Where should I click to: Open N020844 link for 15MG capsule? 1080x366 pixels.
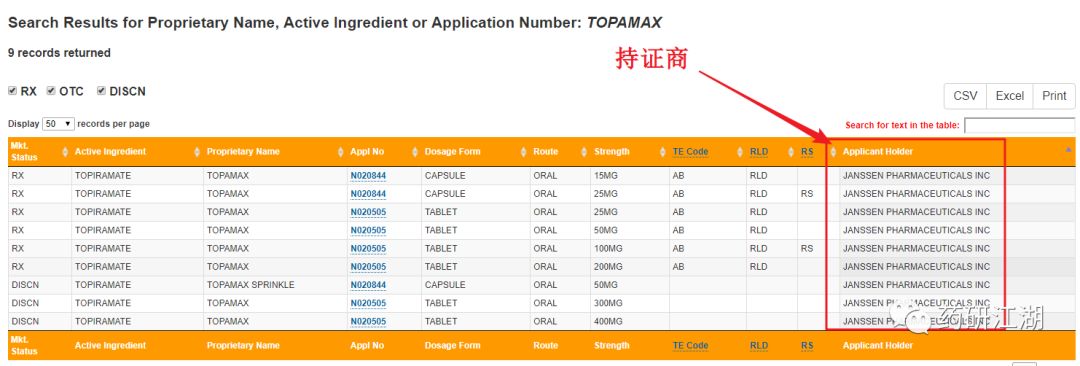[368, 176]
